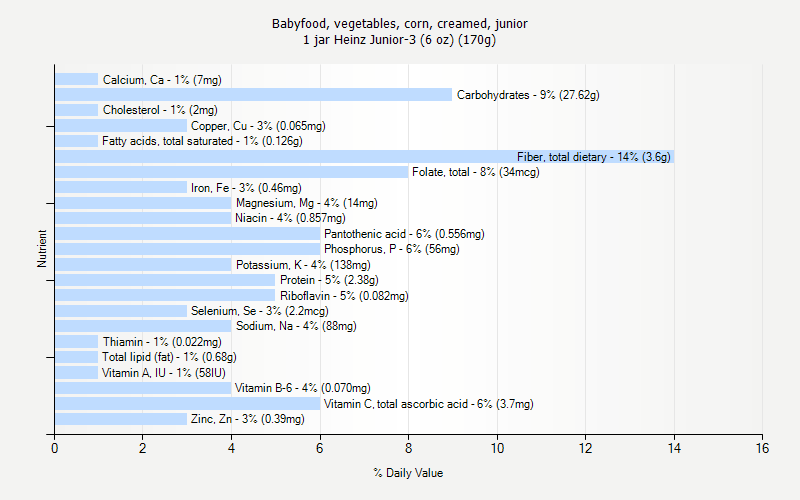
Task: Click the Magnesium bar in the chart
Action: click(x=143, y=203)
